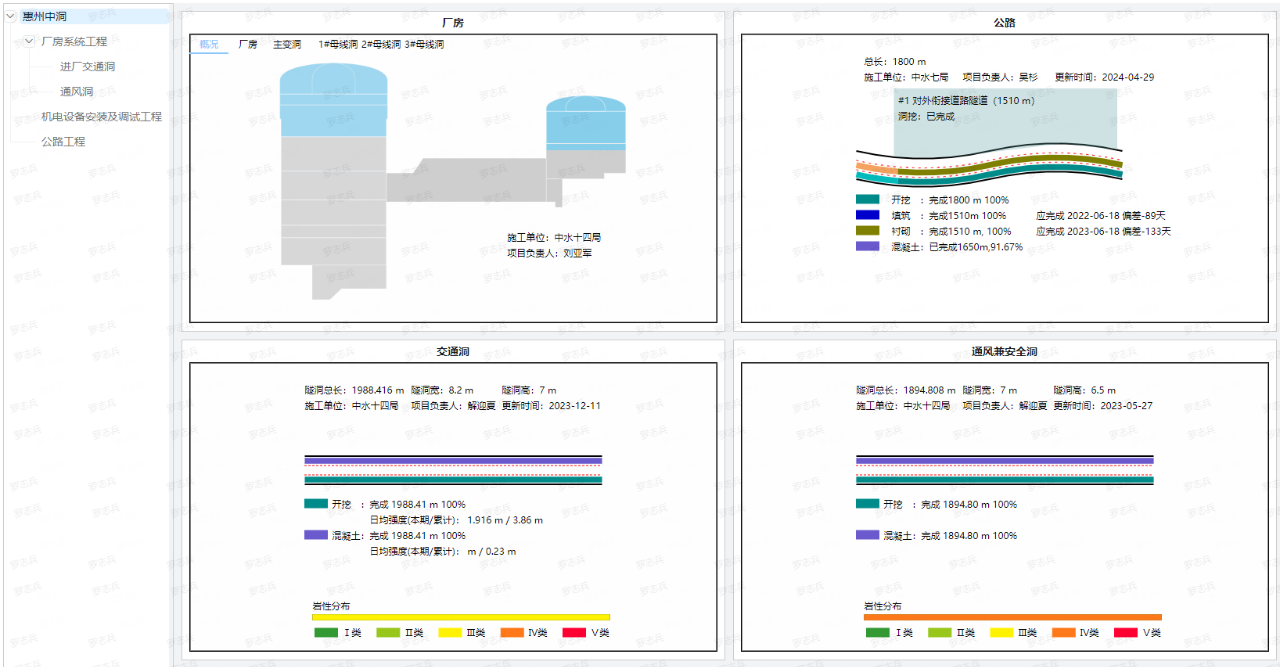
Task: Open 进厂交通洞 in the project tree
Action: (x=87, y=67)
